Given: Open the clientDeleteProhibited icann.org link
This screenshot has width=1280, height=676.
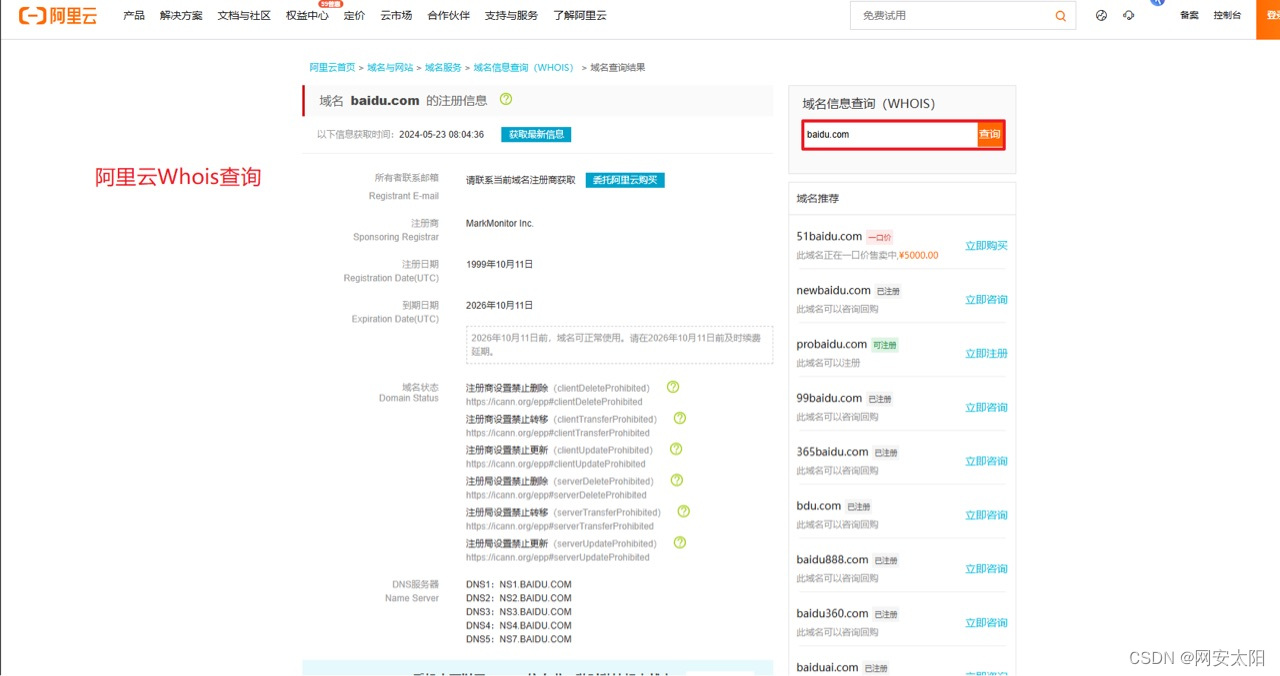Looking at the screenshot, I should click(554, 402).
